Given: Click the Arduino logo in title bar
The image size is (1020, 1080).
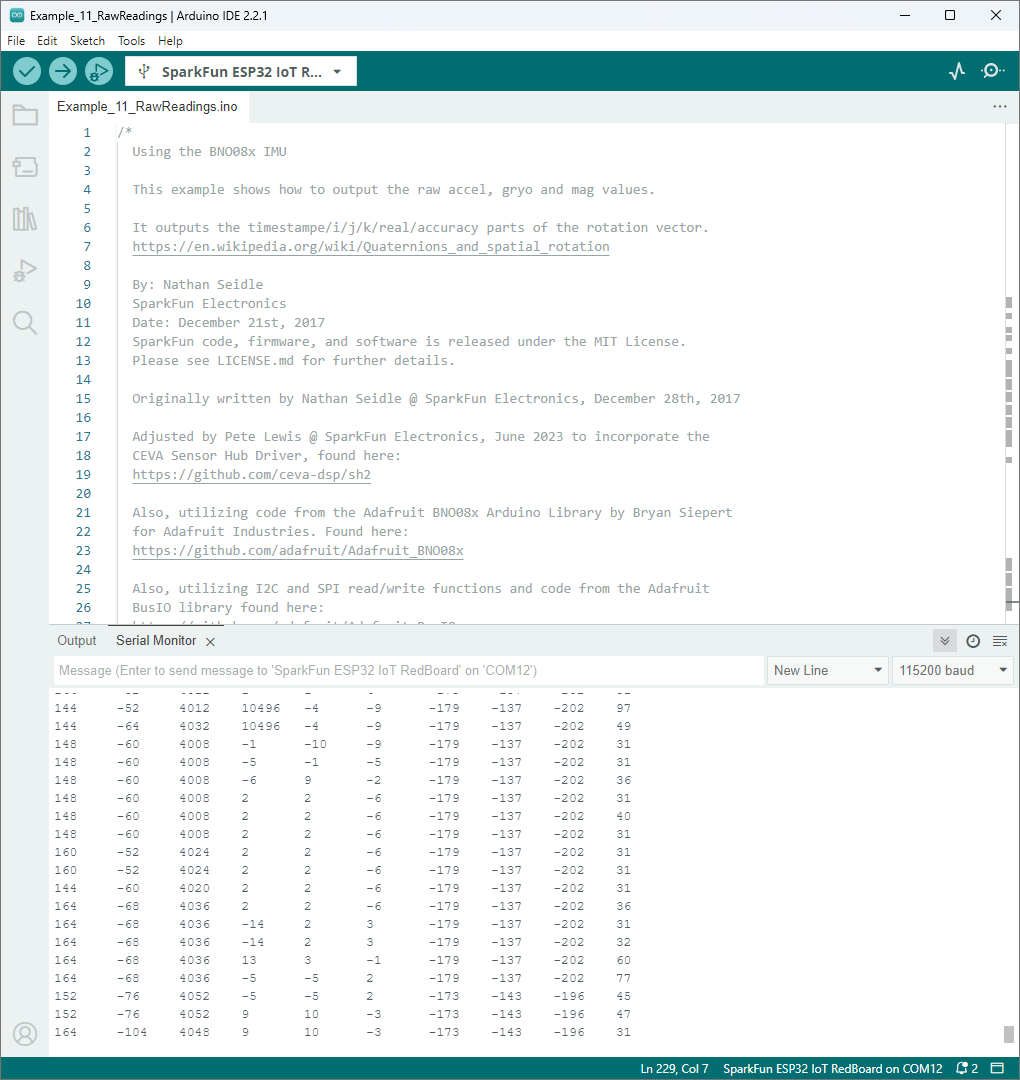Looking at the screenshot, I should coord(17,15).
